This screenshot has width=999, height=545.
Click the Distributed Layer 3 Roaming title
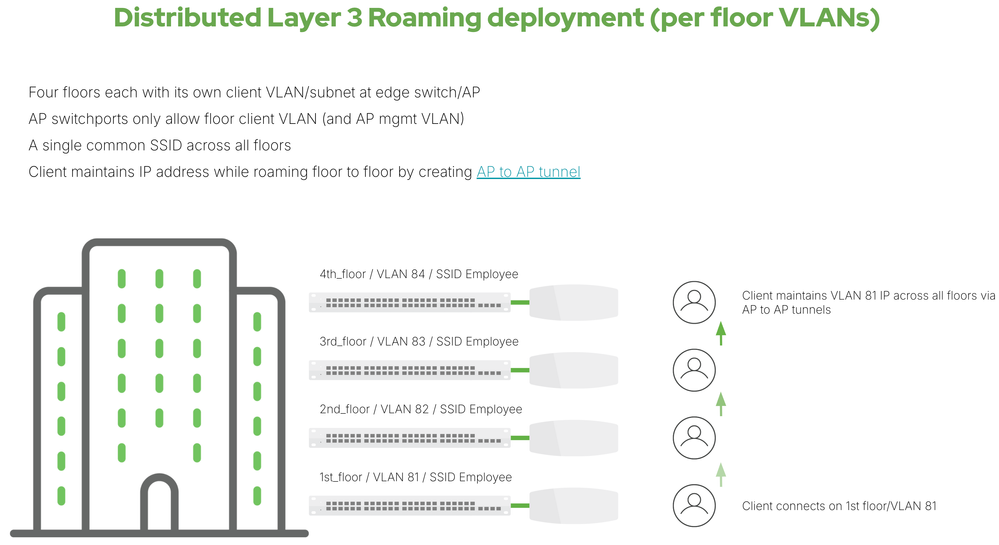pyautogui.click(x=497, y=19)
